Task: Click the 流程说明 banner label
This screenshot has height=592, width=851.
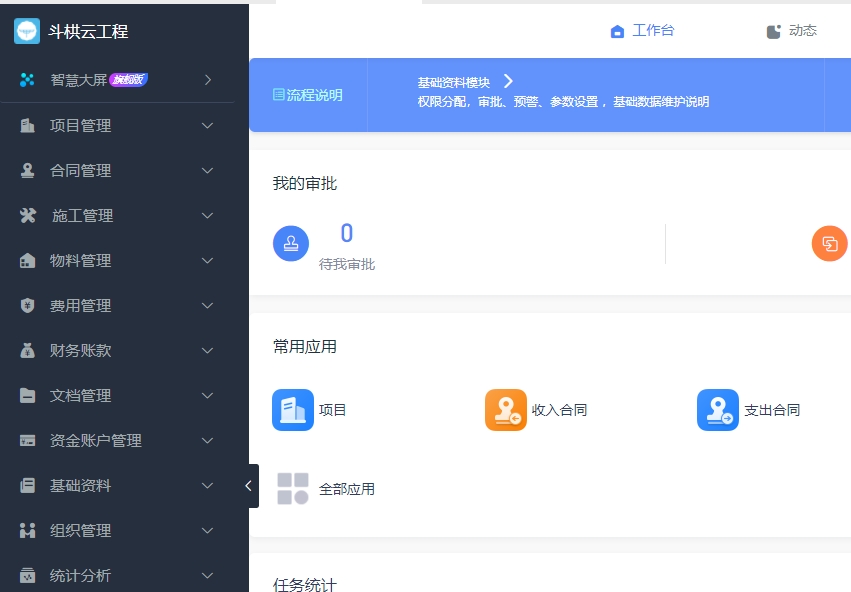Action: pyautogui.click(x=308, y=95)
